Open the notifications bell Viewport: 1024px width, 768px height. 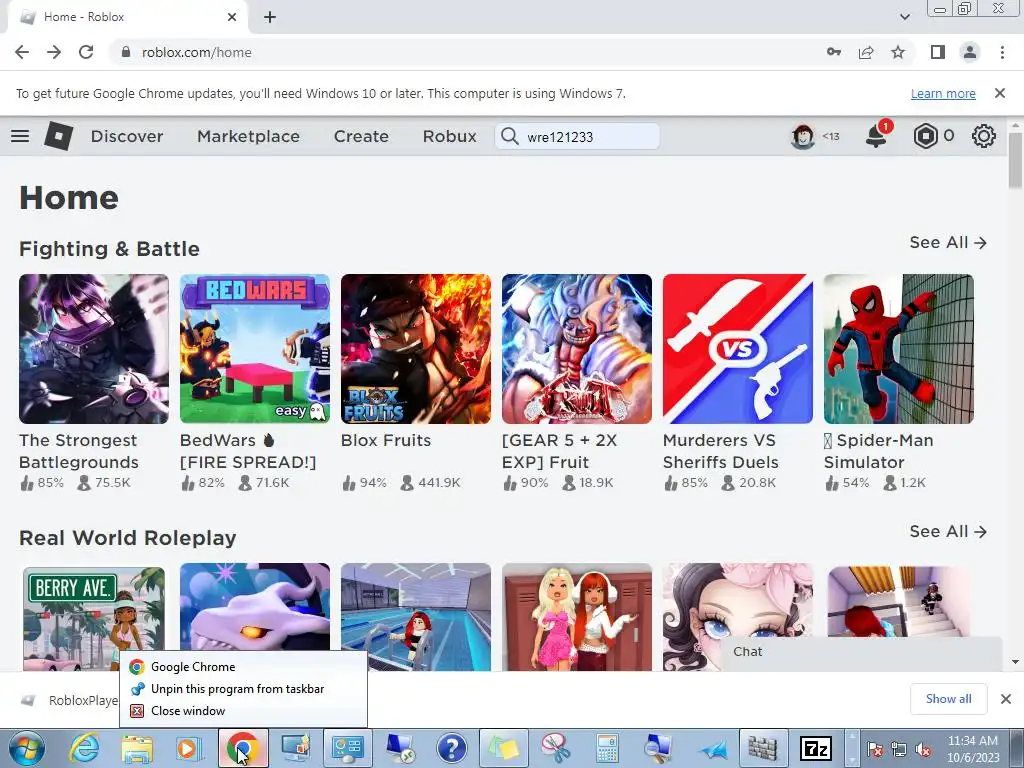[876, 136]
